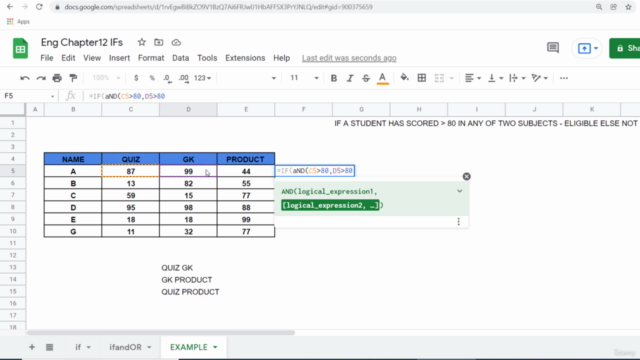This screenshot has height=360, width=640.
Task: Star the document Eng Chapter12 IFs
Action: point(142,42)
